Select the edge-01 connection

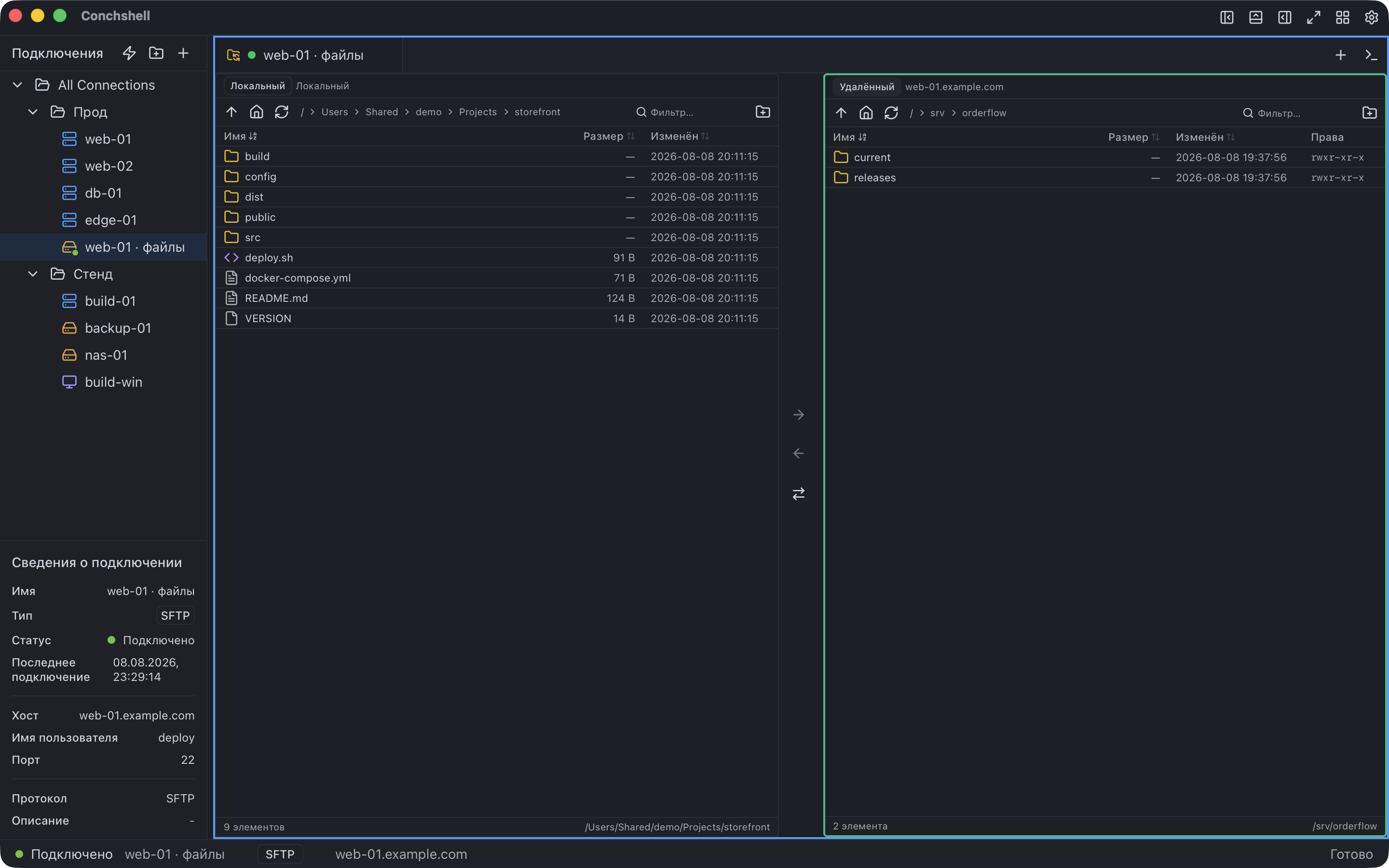[x=103, y=220]
